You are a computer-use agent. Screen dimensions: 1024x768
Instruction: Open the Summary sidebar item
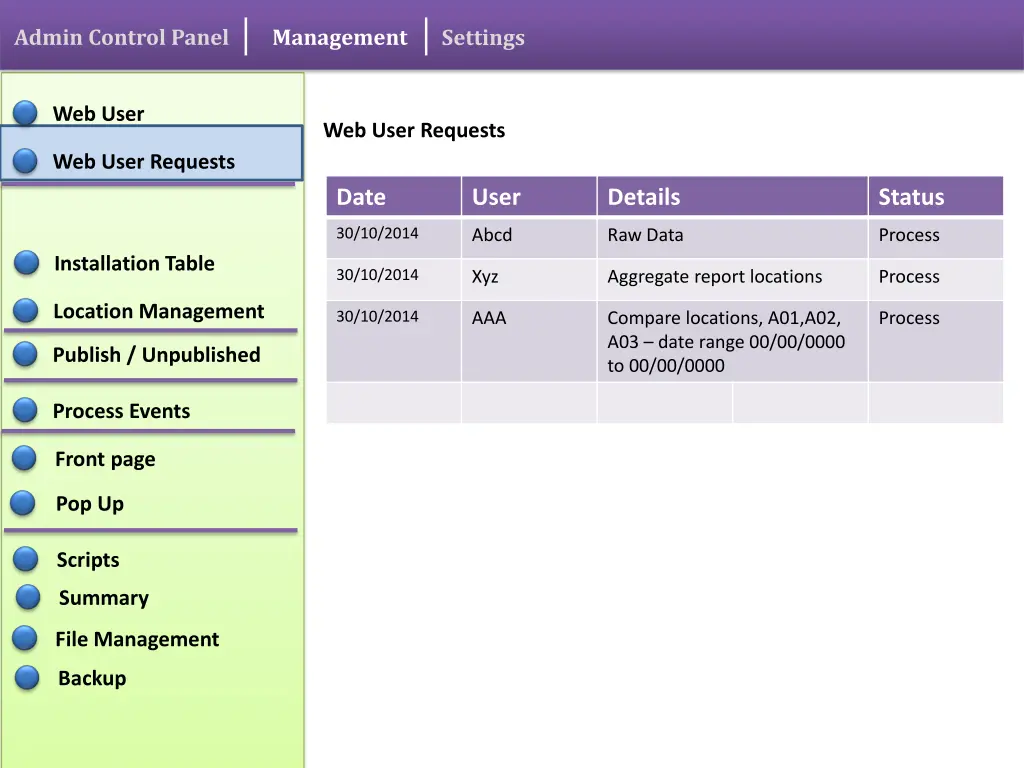[103, 598]
